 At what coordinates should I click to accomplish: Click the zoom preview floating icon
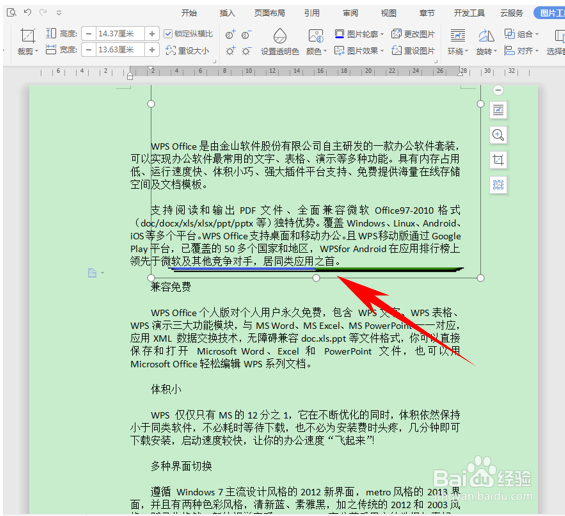coord(498,135)
